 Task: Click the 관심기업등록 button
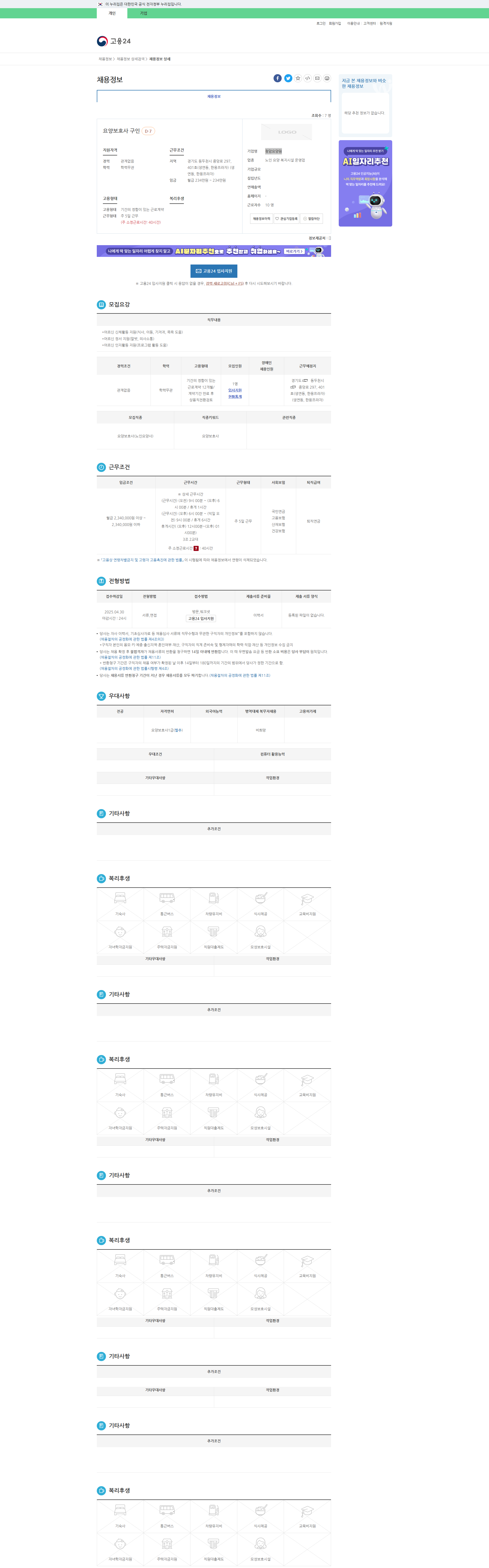287,219
